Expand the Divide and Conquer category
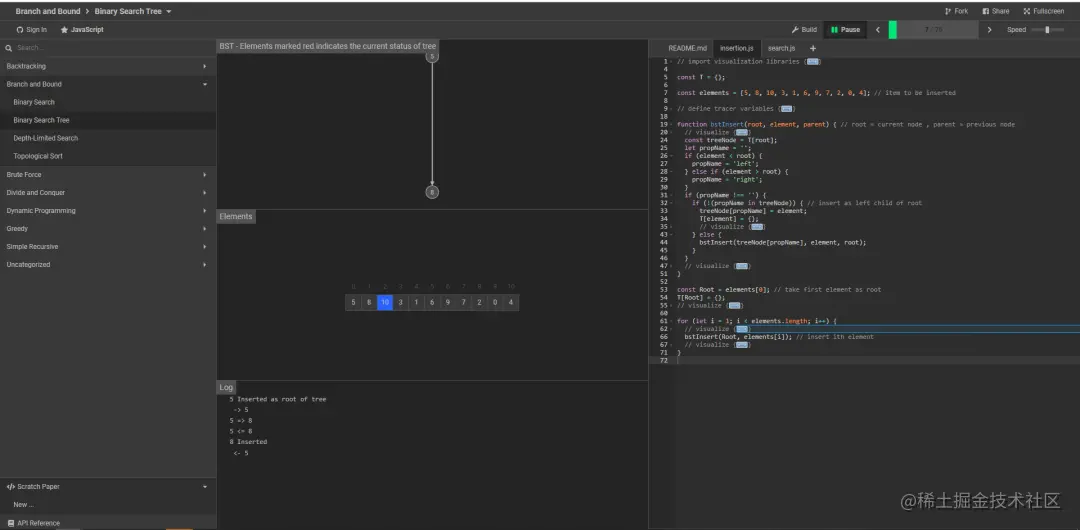Image resolution: width=1080 pixels, height=530 pixels. (107, 192)
